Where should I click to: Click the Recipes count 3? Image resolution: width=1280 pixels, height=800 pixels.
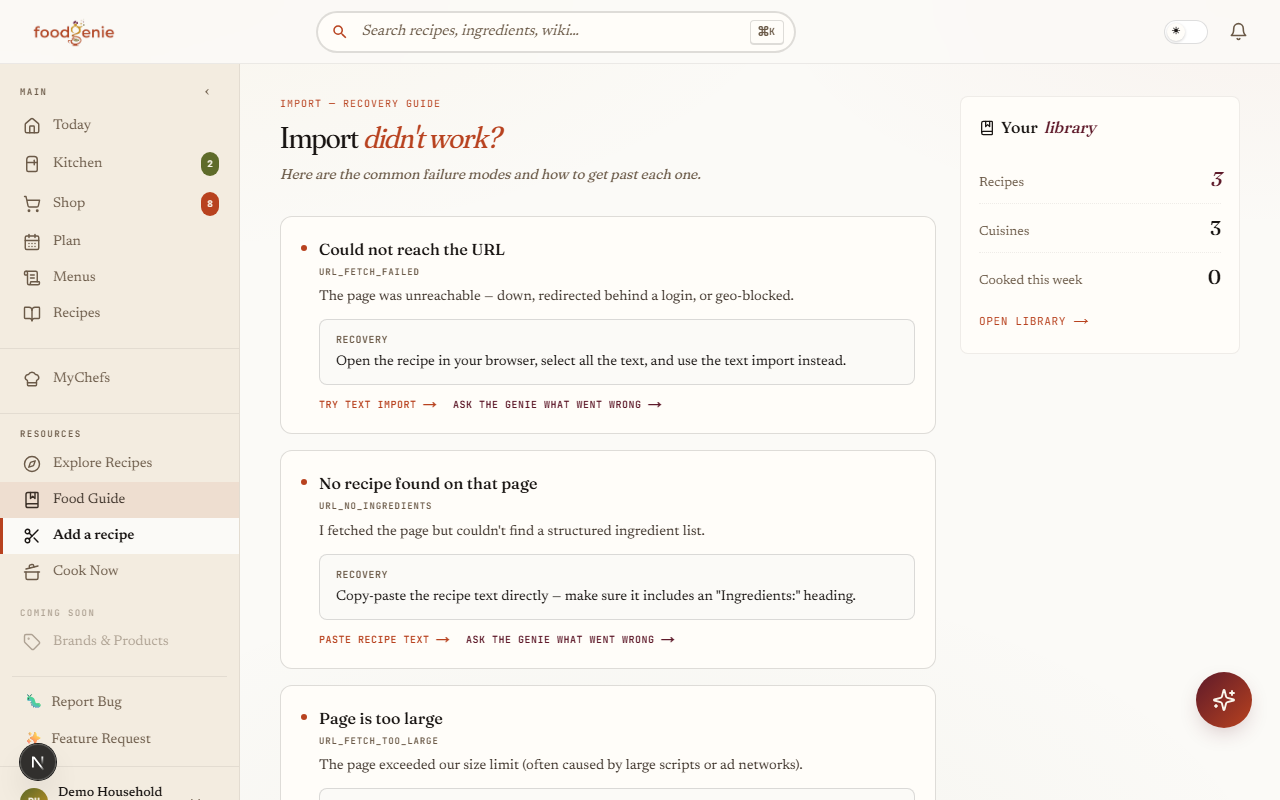[x=1216, y=180]
